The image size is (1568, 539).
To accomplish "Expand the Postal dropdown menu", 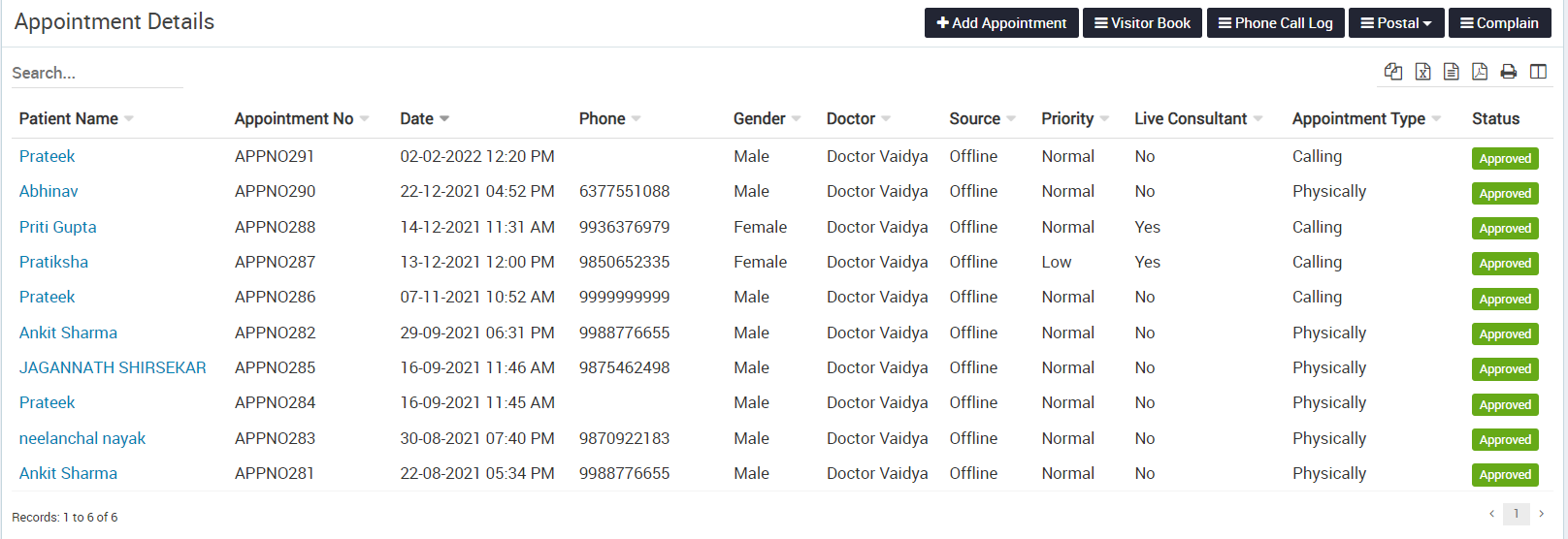I will (x=1396, y=23).
